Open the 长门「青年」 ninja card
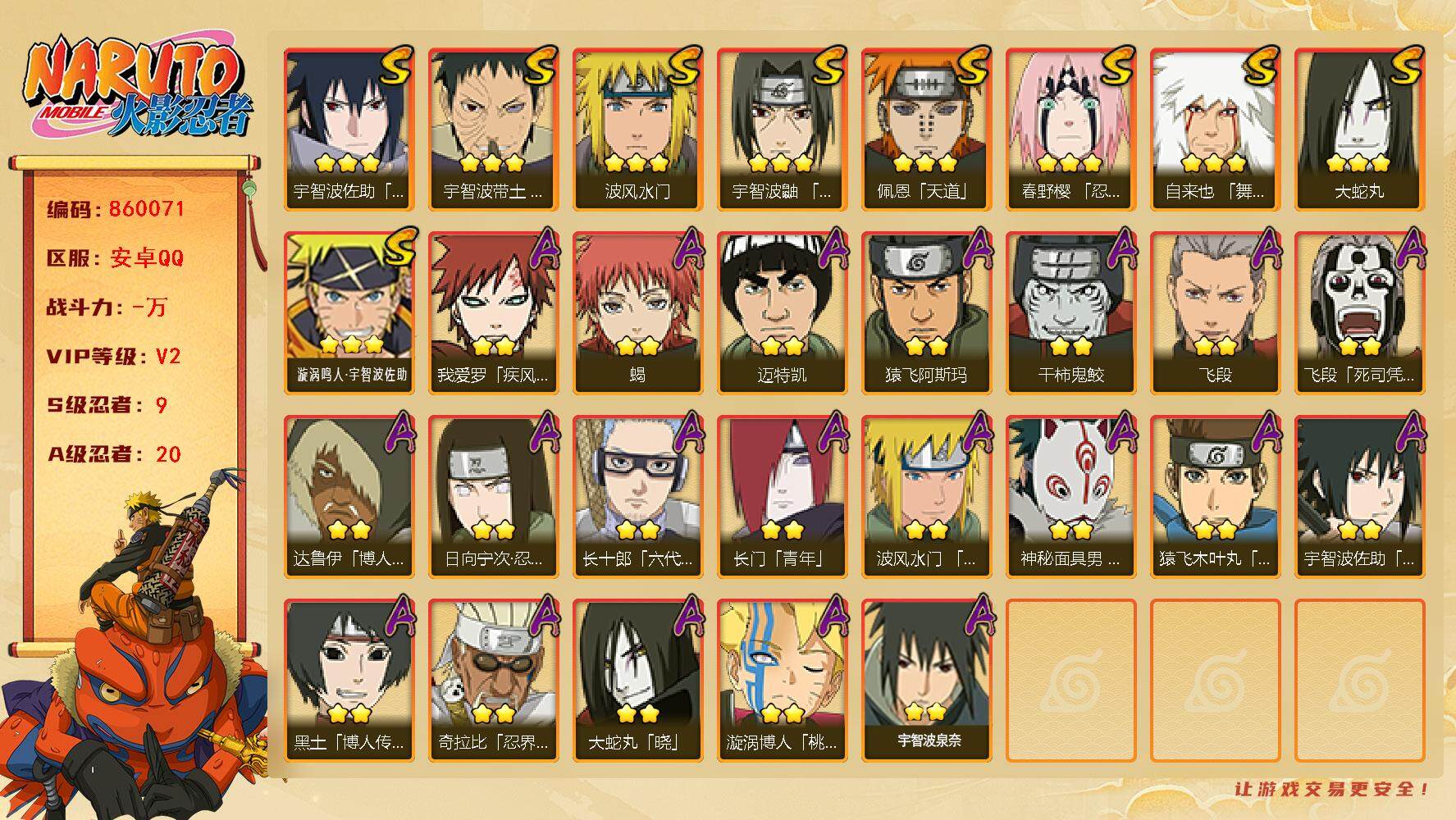Viewport: 1456px width, 820px height. pos(782,497)
